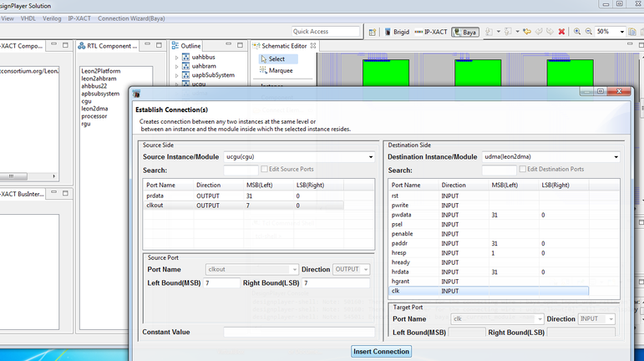Image resolution: width=644 pixels, height=361 pixels.
Task: Expand the uahbram tree node
Action: click(177, 67)
